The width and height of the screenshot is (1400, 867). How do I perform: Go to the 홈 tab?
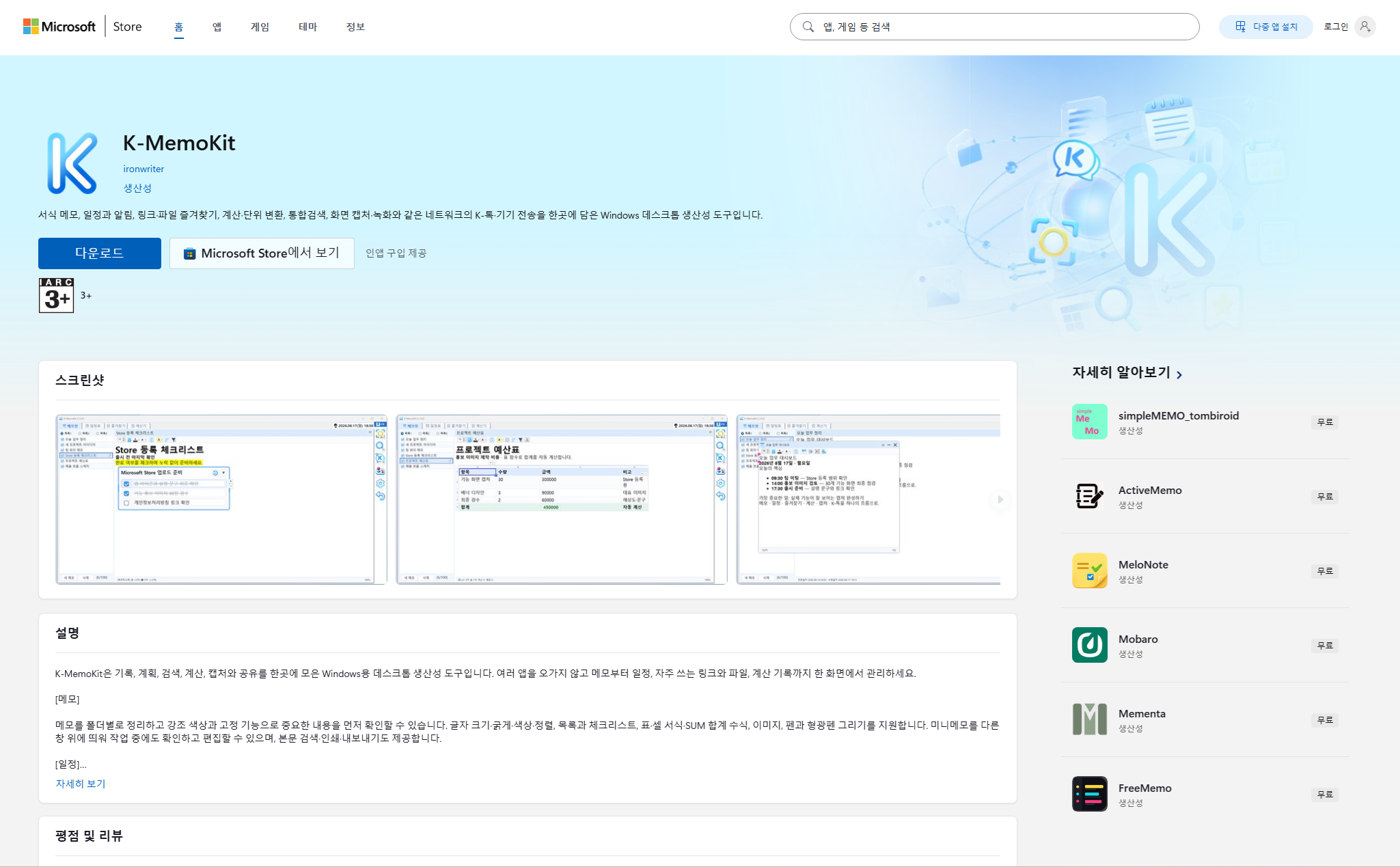[178, 27]
